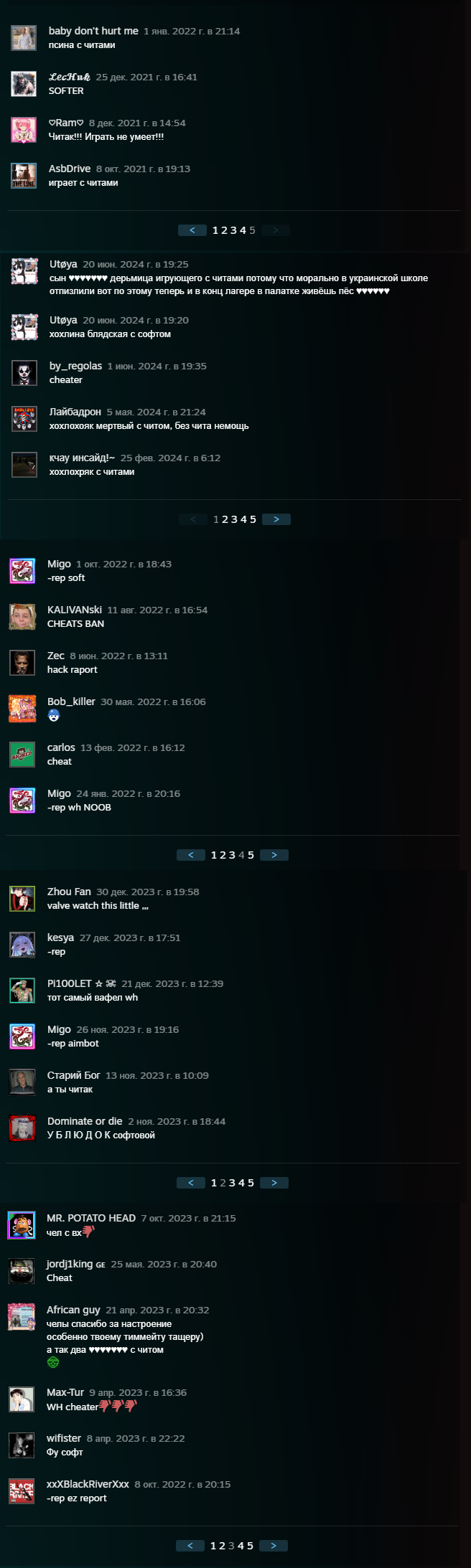Select page 5 below Migo's wh NOOB comment

(x=251, y=855)
